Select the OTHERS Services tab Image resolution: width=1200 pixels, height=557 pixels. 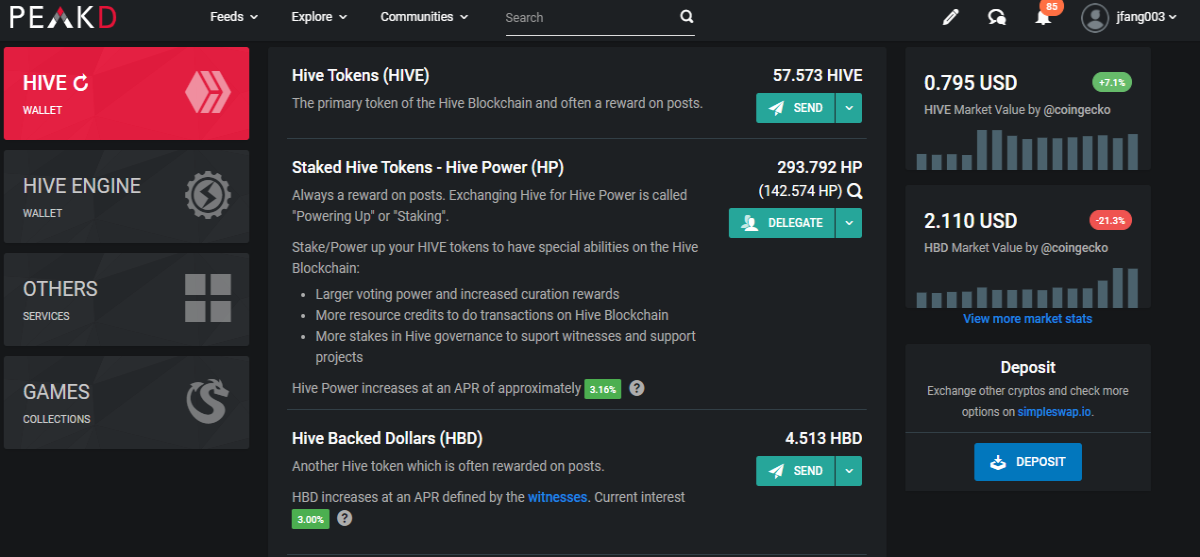click(127, 299)
